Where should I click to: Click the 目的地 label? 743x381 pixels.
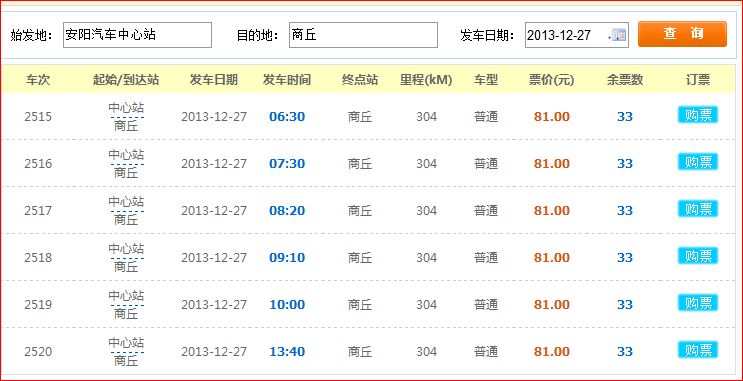(258, 35)
